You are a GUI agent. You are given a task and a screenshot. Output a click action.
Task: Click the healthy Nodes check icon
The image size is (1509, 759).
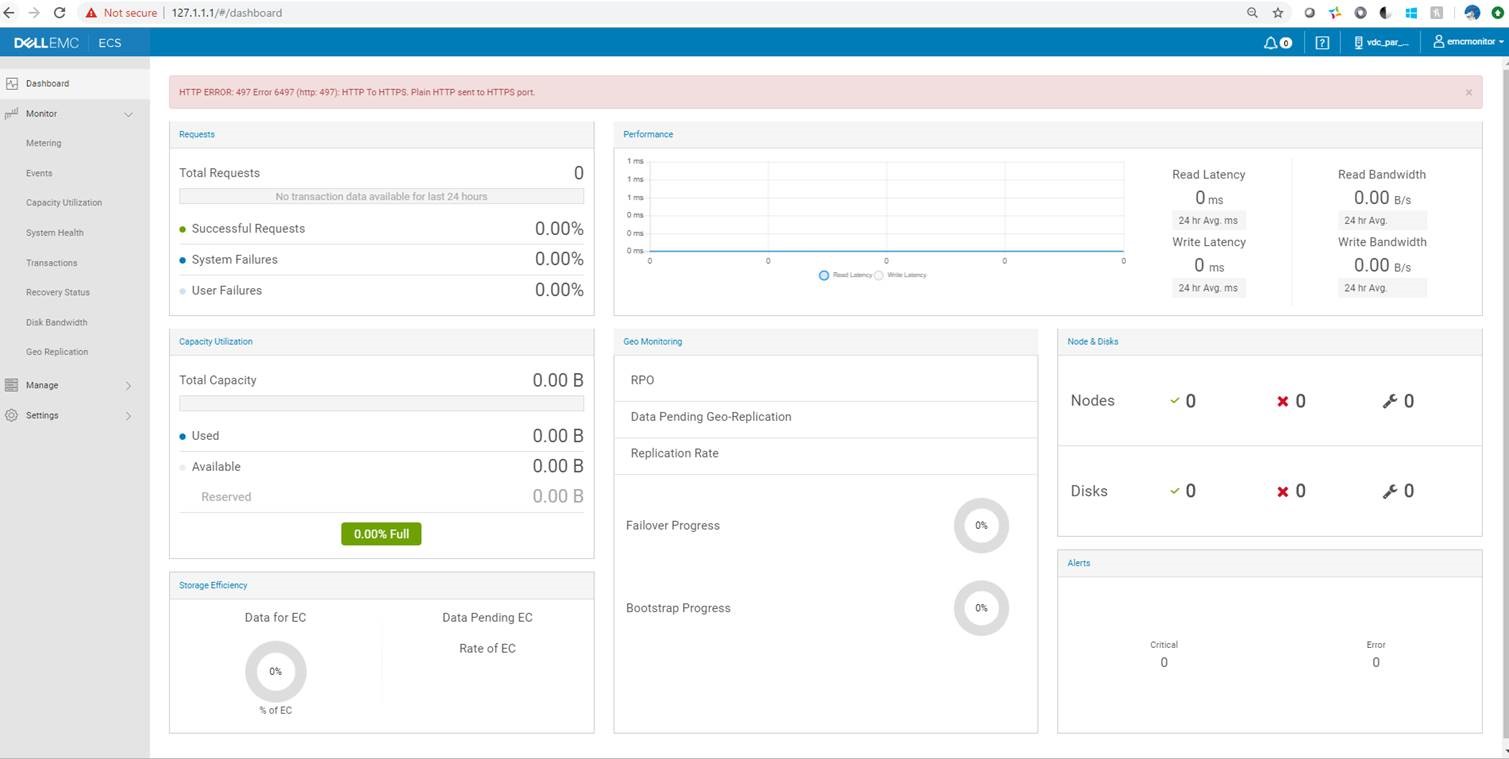(x=1175, y=401)
